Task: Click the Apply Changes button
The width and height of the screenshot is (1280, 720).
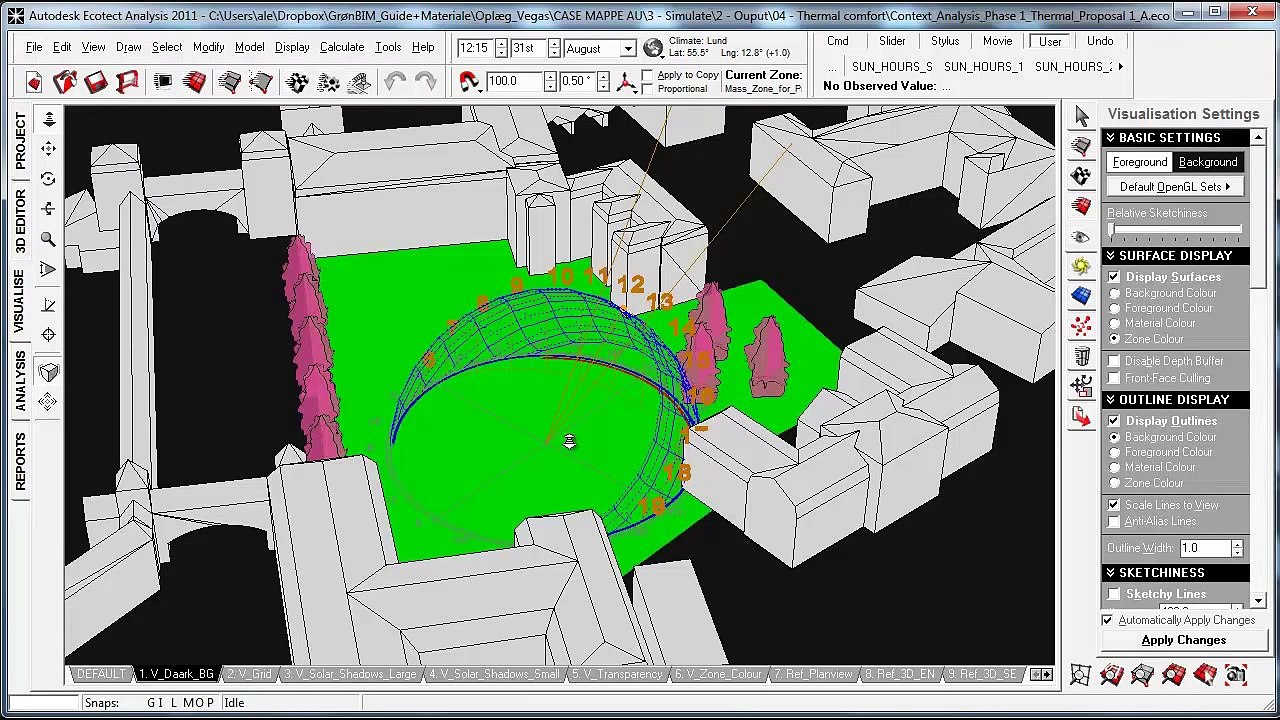Action: 1183,640
